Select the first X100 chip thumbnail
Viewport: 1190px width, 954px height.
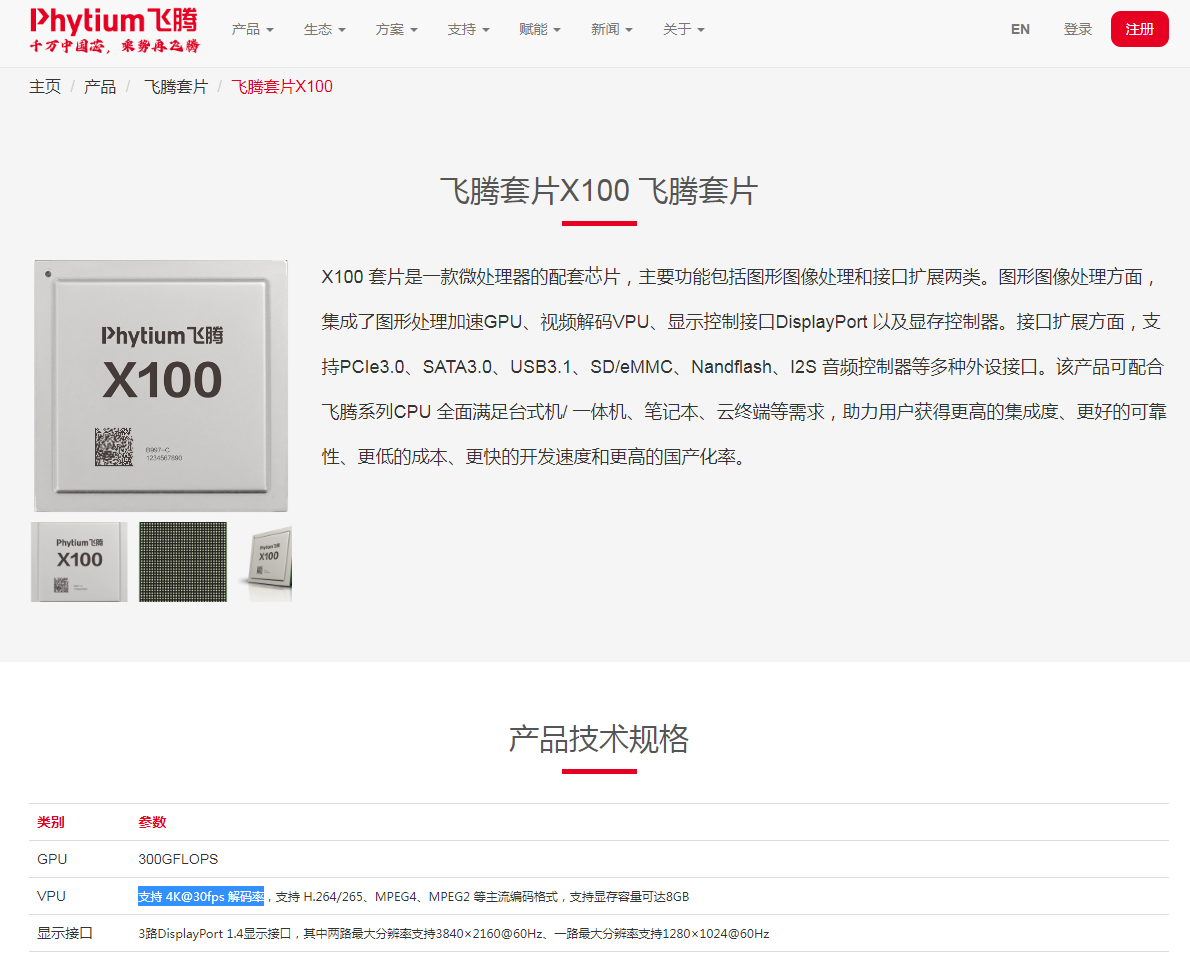tap(79, 561)
